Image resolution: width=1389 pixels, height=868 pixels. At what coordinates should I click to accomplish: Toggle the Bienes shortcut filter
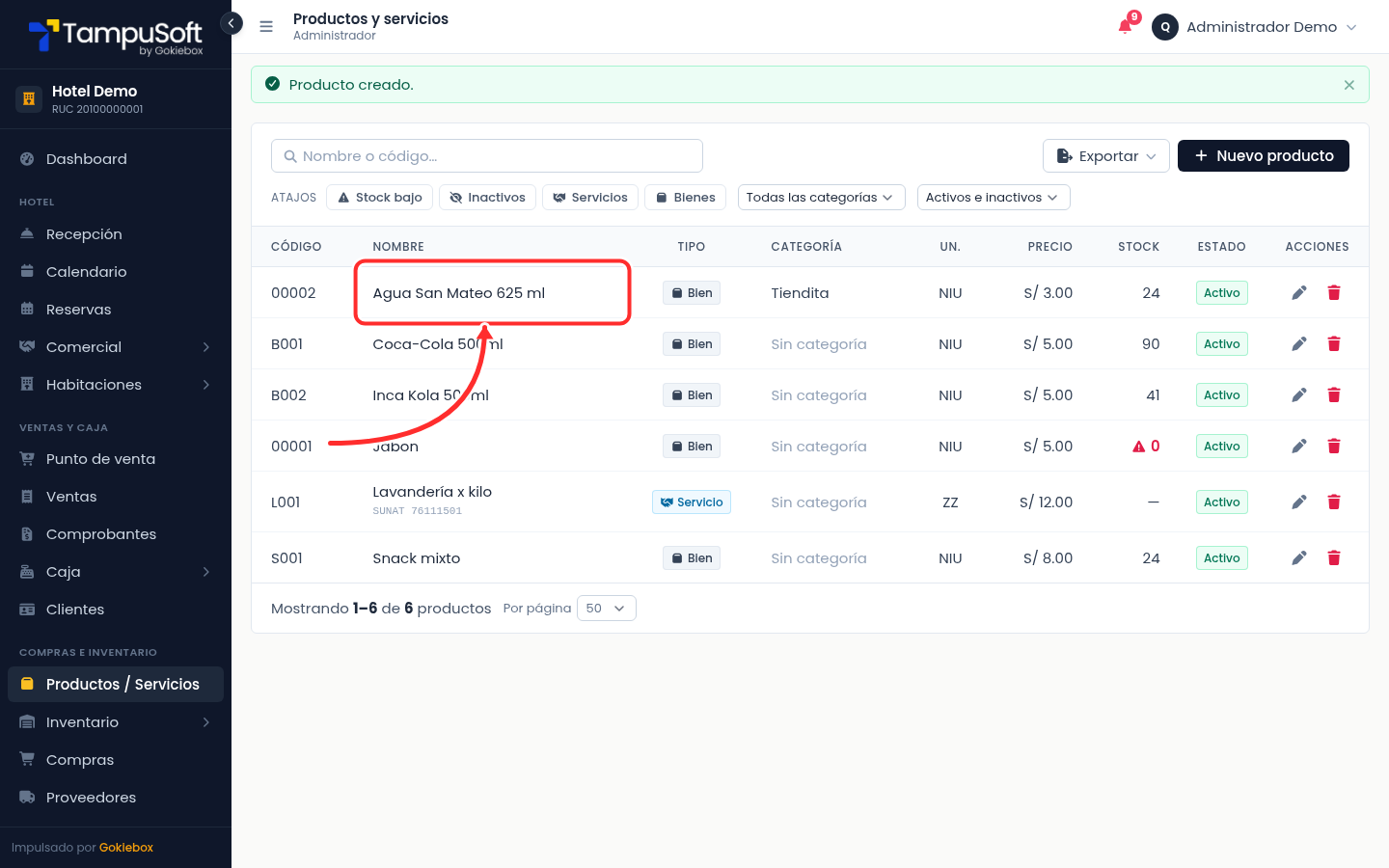point(686,198)
